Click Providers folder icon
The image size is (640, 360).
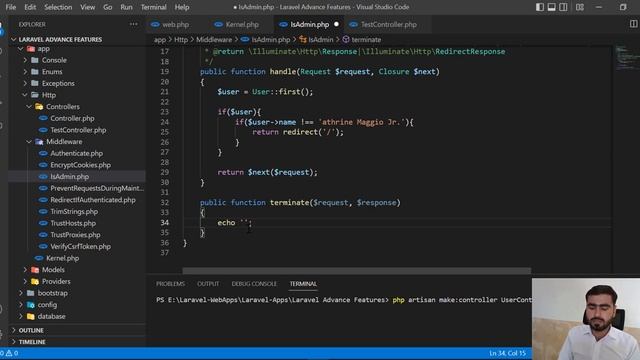35,281
